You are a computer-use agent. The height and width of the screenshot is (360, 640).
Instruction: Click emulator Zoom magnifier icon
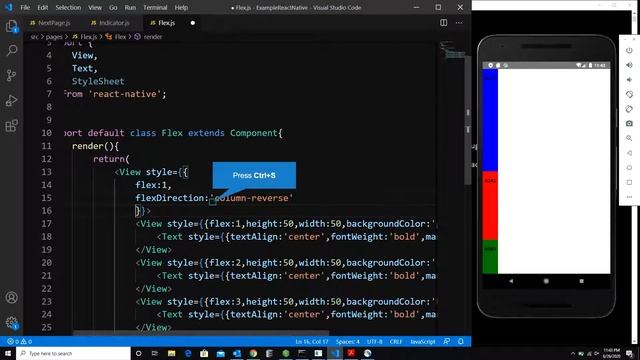tap(629, 138)
